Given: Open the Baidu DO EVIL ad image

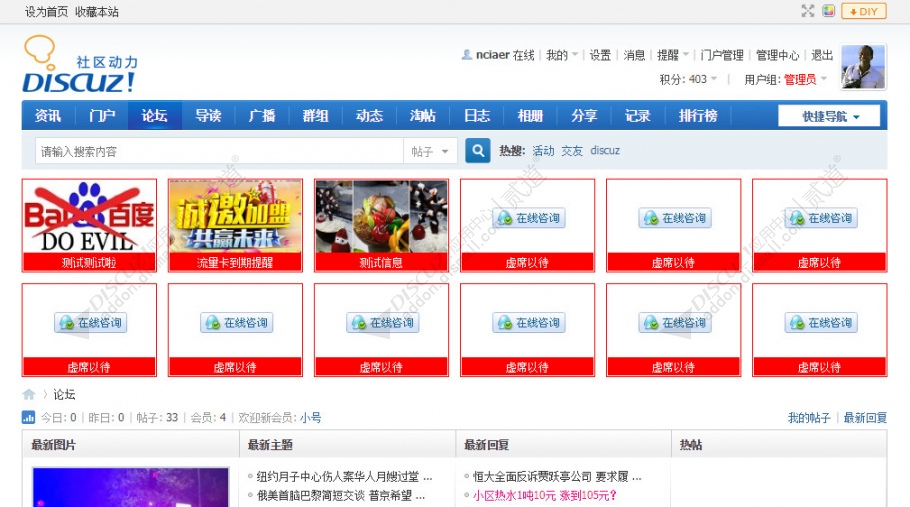Looking at the screenshot, I should click(x=89, y=216).
